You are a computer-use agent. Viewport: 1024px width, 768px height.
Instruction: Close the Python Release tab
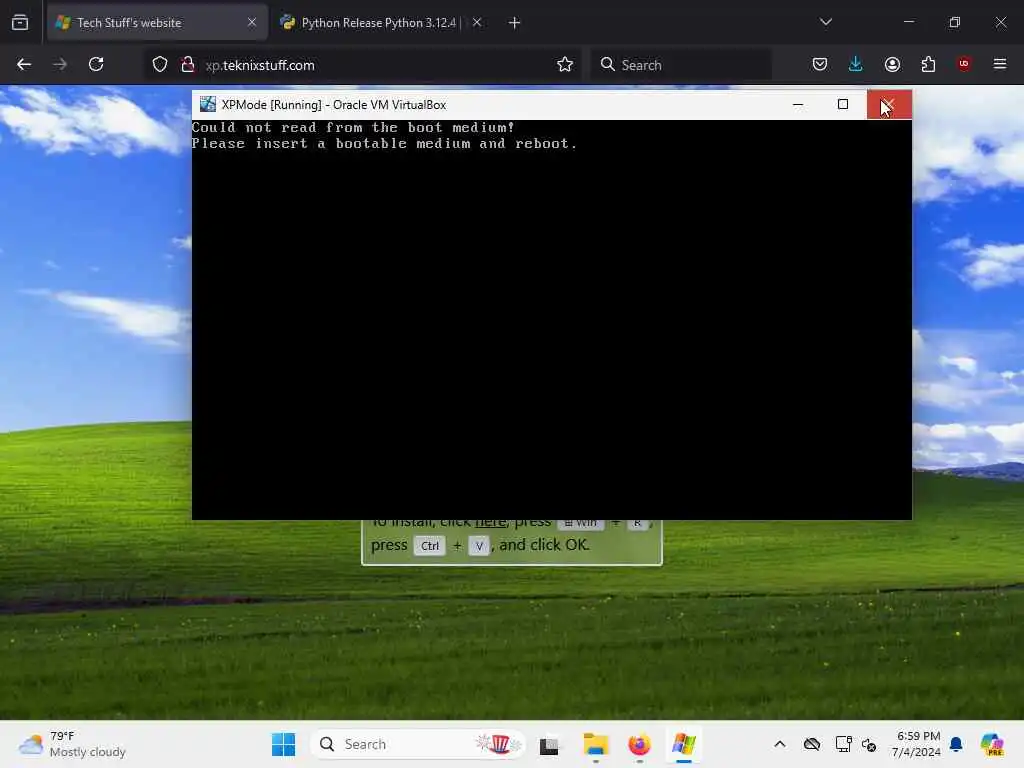(x=477, y=23)
